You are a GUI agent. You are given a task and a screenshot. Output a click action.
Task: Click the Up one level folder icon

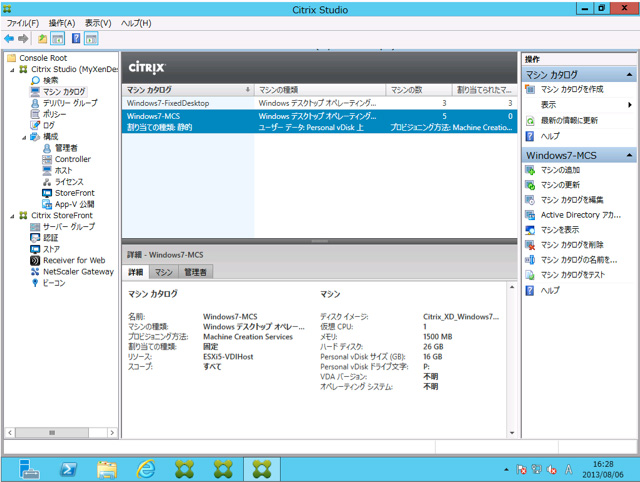pyautogui.click(x=42, y=39)
